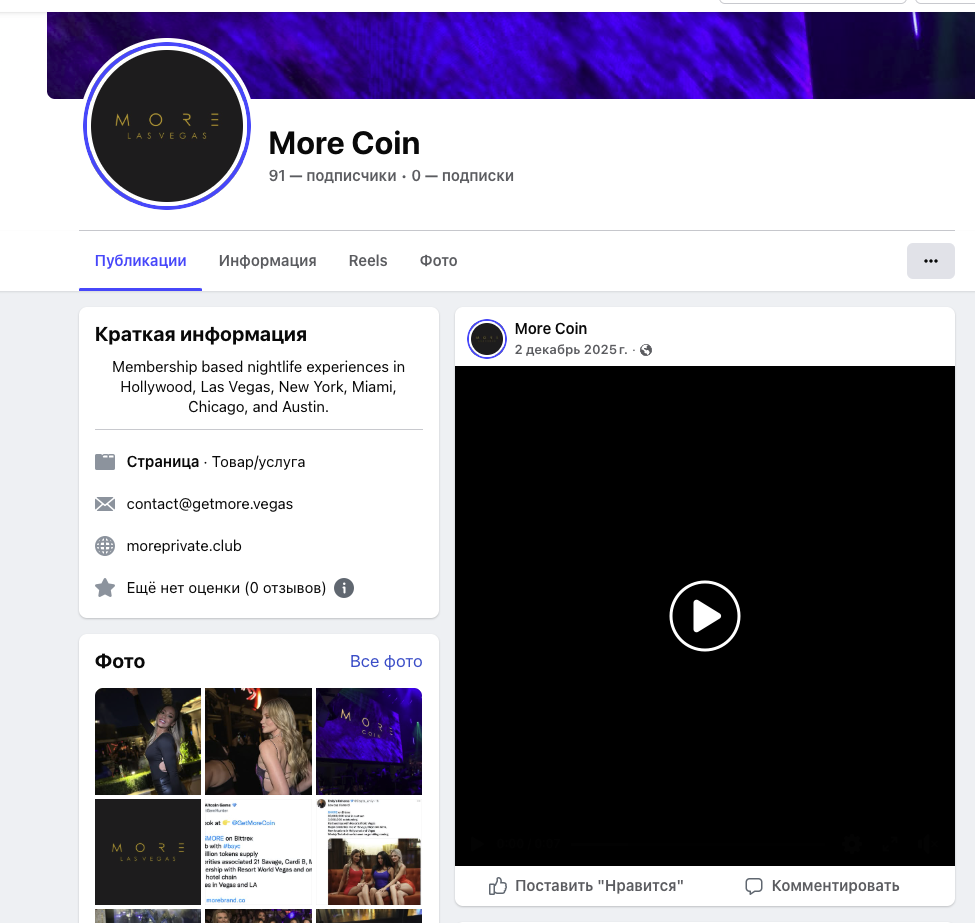Enter fullscreen mode on the video player
Viewport: 975px width, 923px height.
pyautogui.click(x=889, y=843)
